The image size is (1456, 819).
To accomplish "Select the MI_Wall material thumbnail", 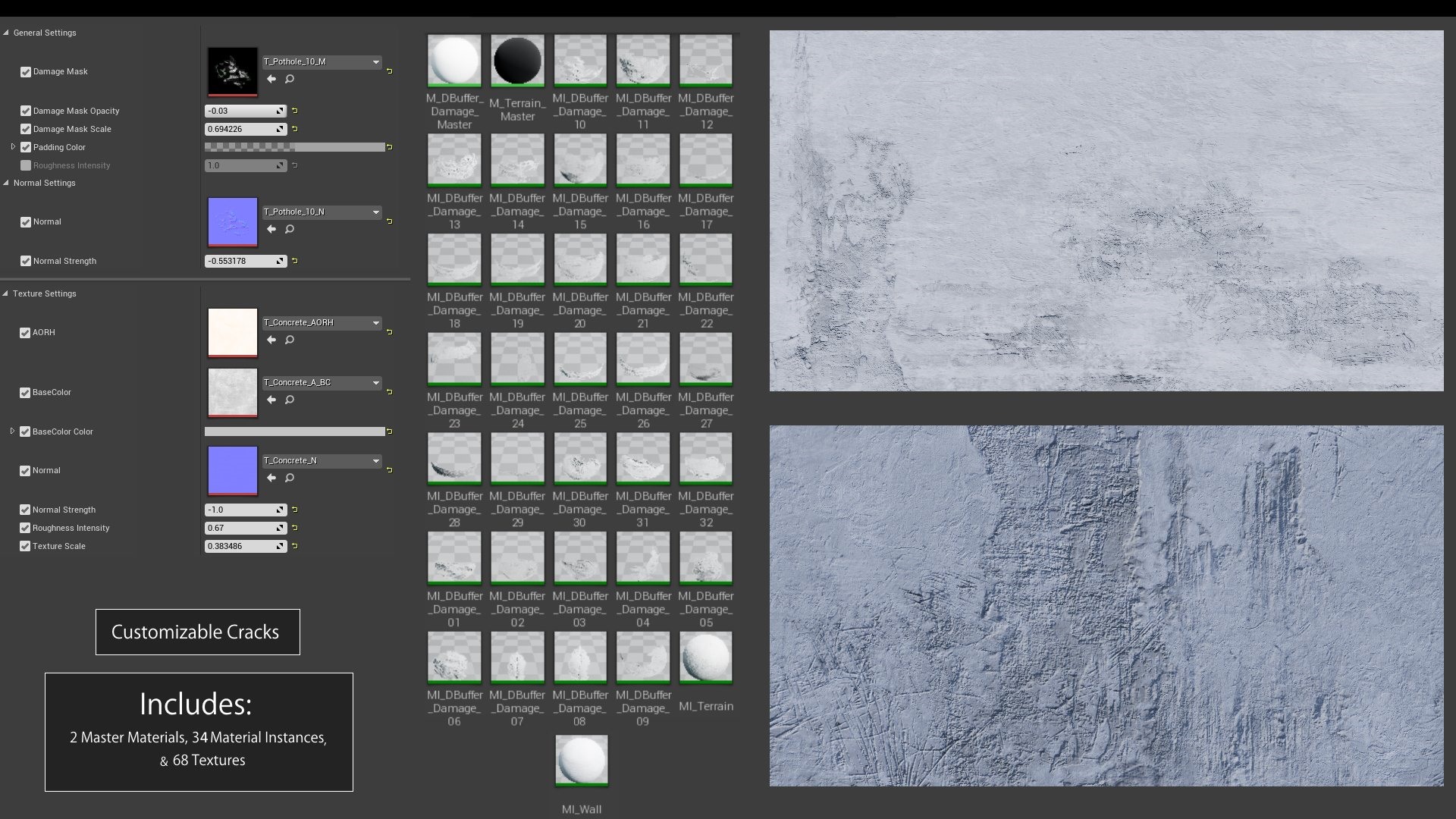I will coord(580,761).
